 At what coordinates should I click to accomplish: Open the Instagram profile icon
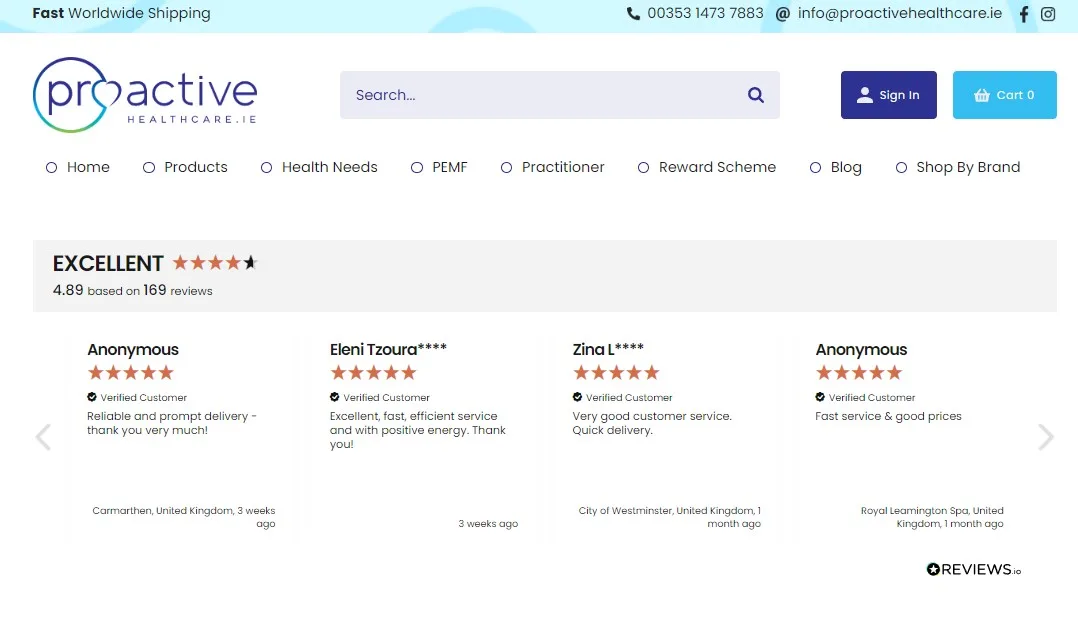(1048, 14)
